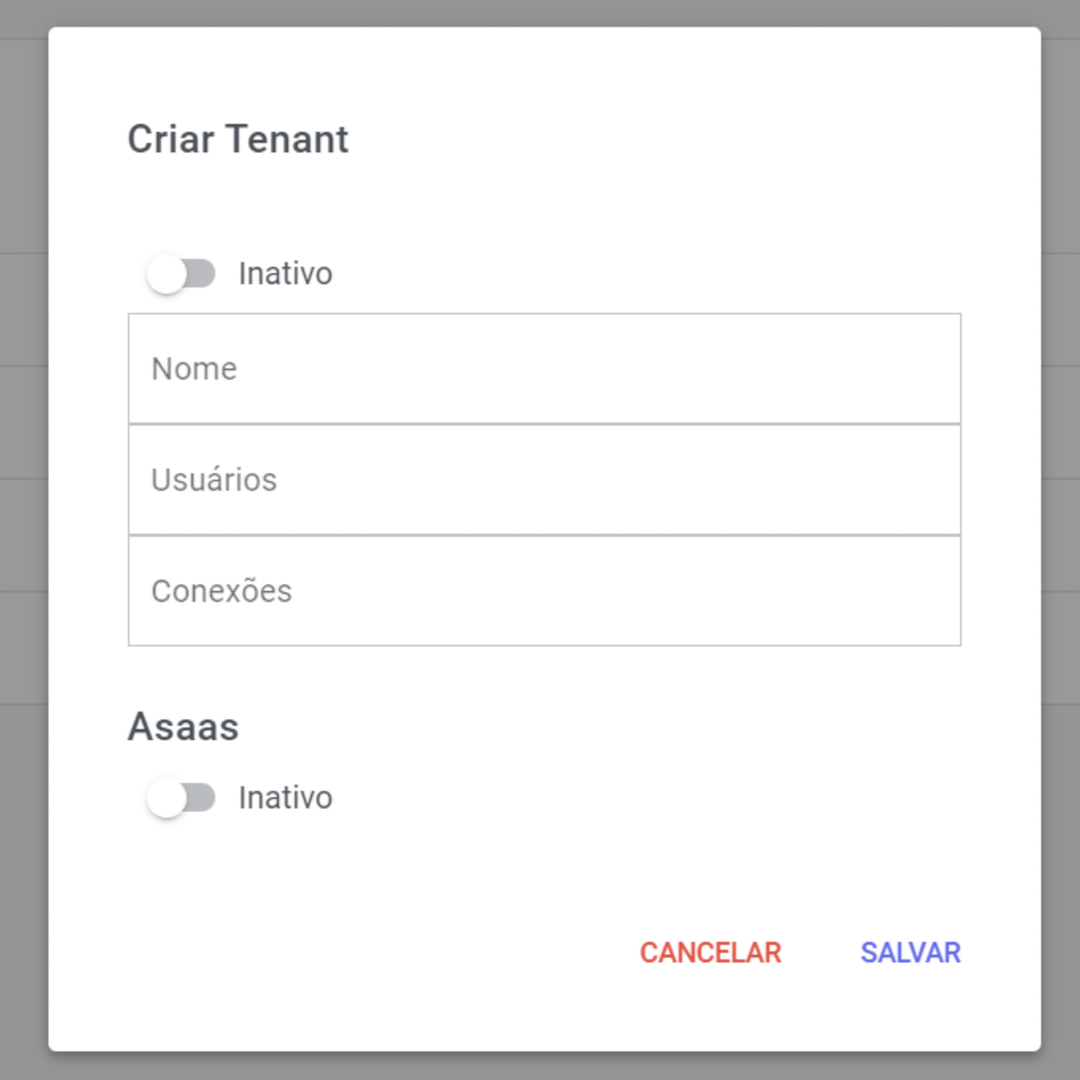Click the gray track of the tenant status switch
The height and width of the screenshot is (1080, 1080).
tap(202, 273)
